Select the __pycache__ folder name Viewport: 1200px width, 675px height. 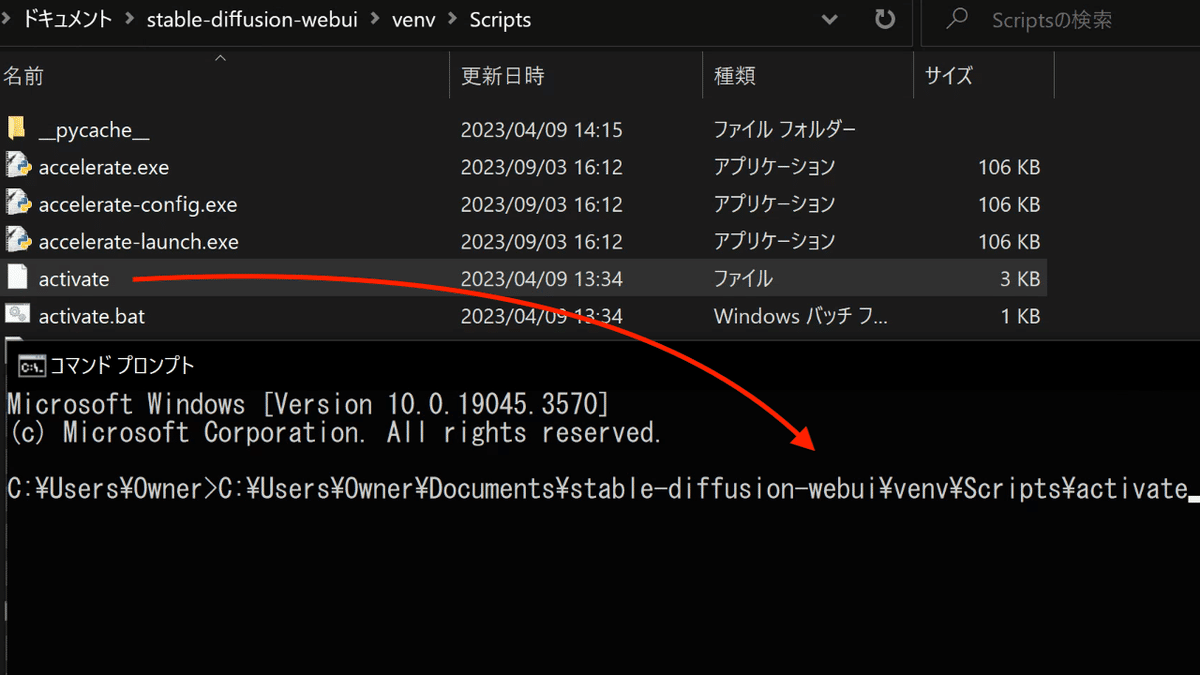[94, 130]
